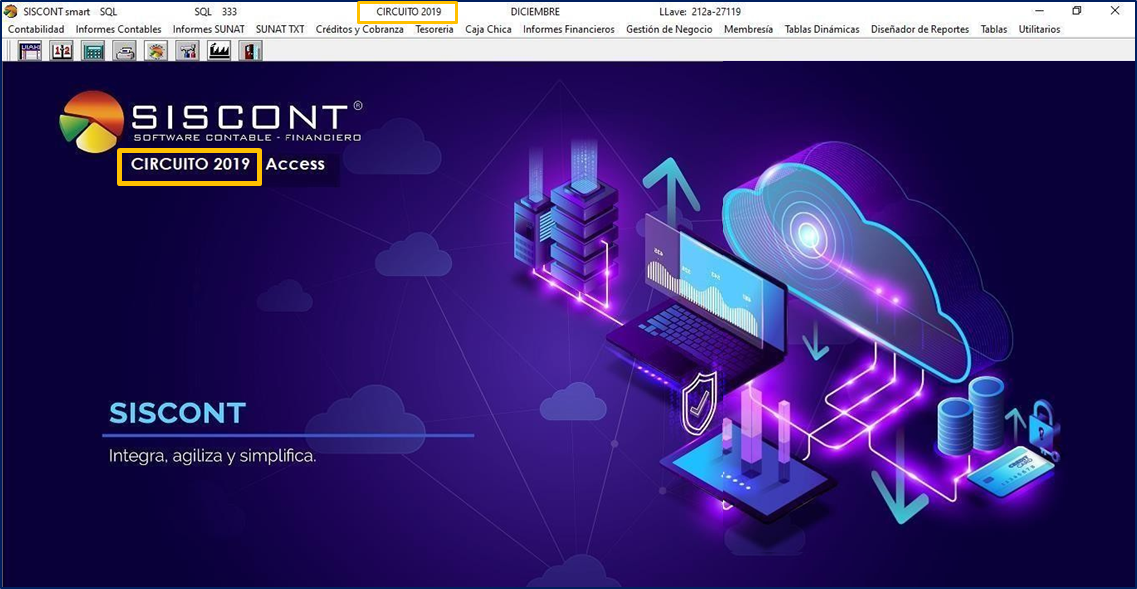Viewport: 1137px width, 589px height.
Task: Click the factory silhouette toolbar icon
Action: coord(218,51)
